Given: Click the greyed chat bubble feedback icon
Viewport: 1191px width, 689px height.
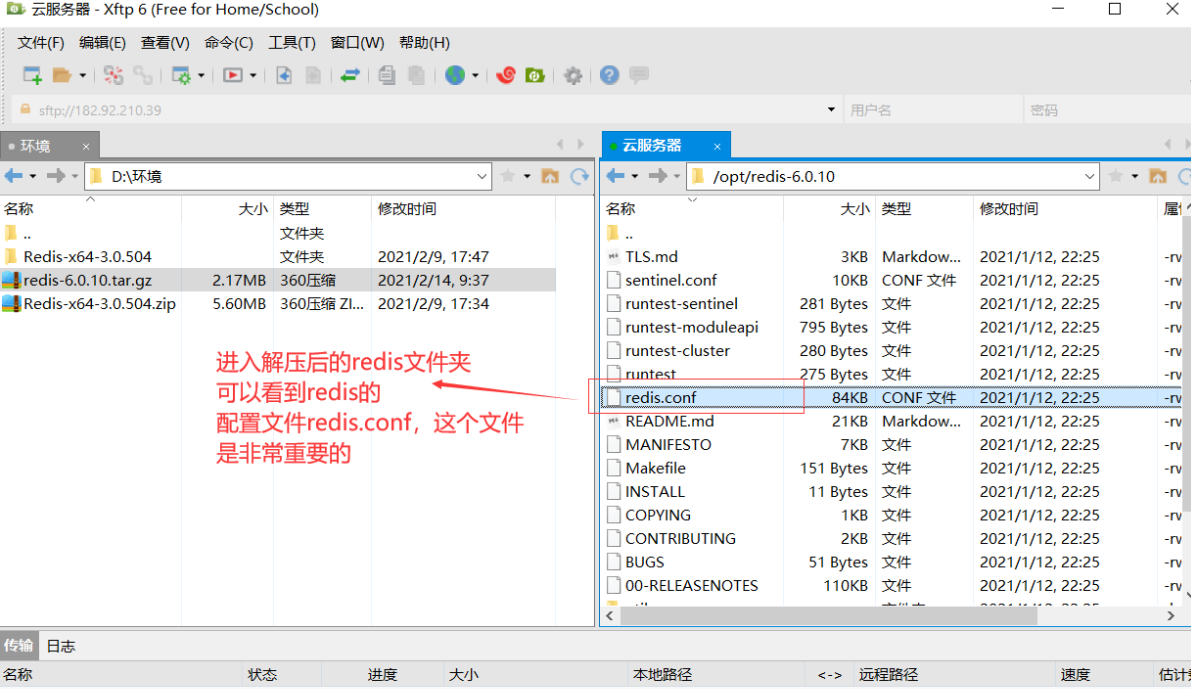Looking at the screenshot, I should click(639, 75).
